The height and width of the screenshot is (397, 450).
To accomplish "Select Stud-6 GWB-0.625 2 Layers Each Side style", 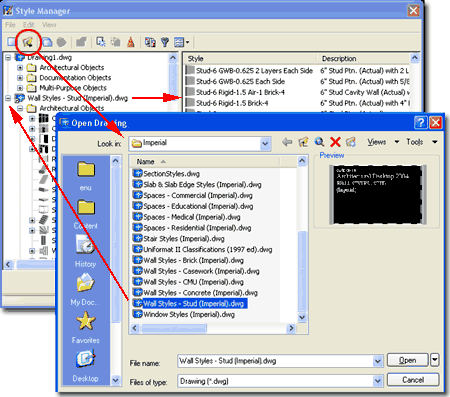I will click(x=250, y=71).
